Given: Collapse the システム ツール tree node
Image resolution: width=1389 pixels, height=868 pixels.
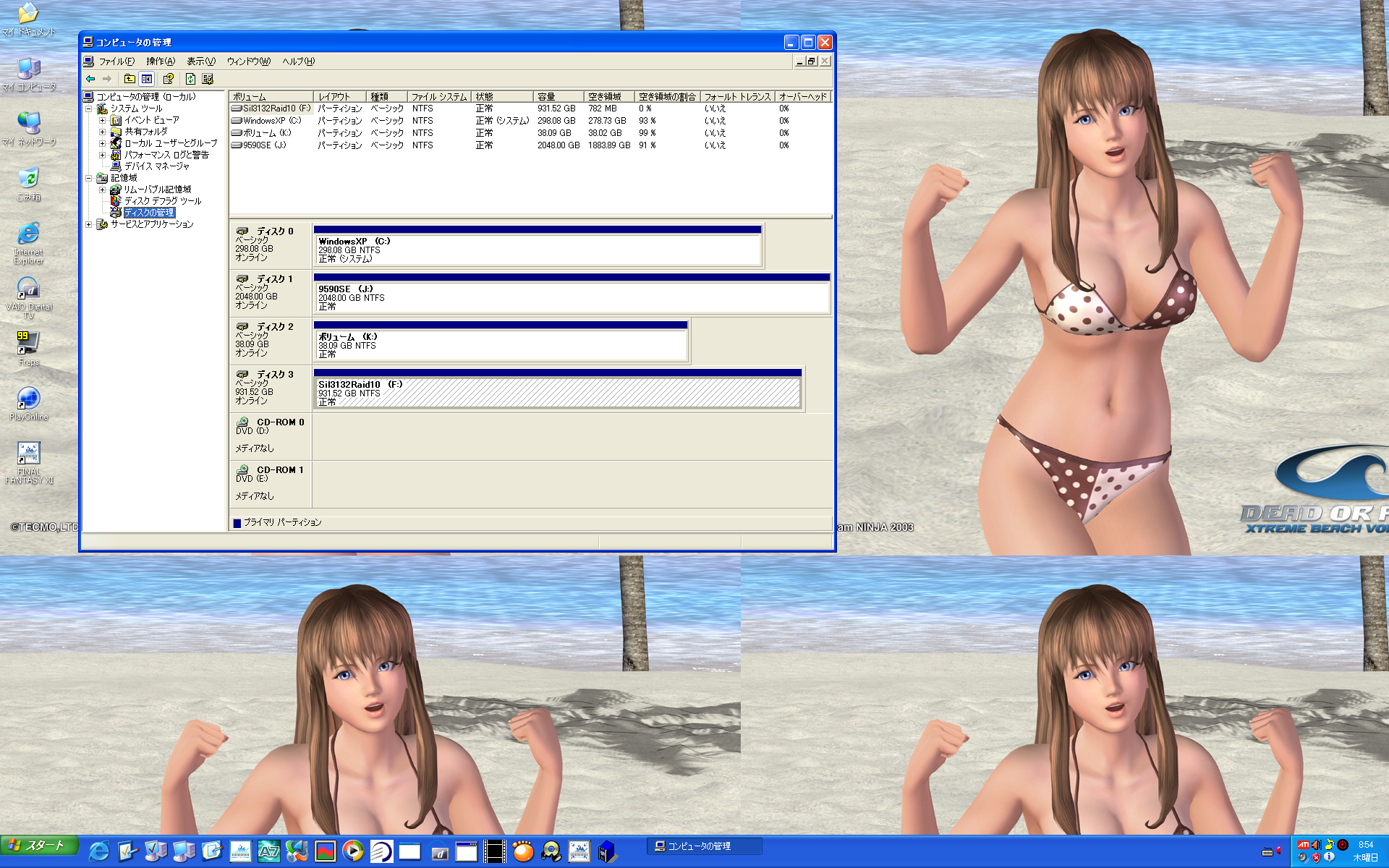Looking at the screenshot, I should 88,109.
